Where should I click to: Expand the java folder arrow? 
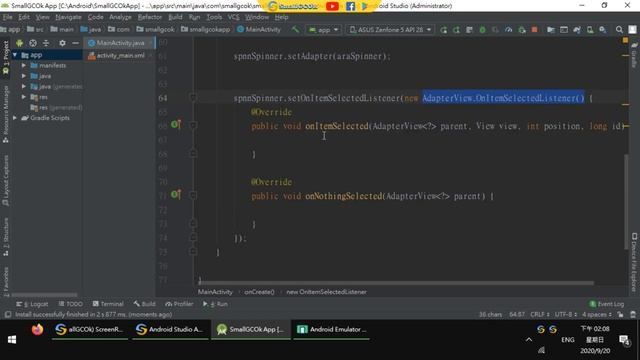(24, 76)
